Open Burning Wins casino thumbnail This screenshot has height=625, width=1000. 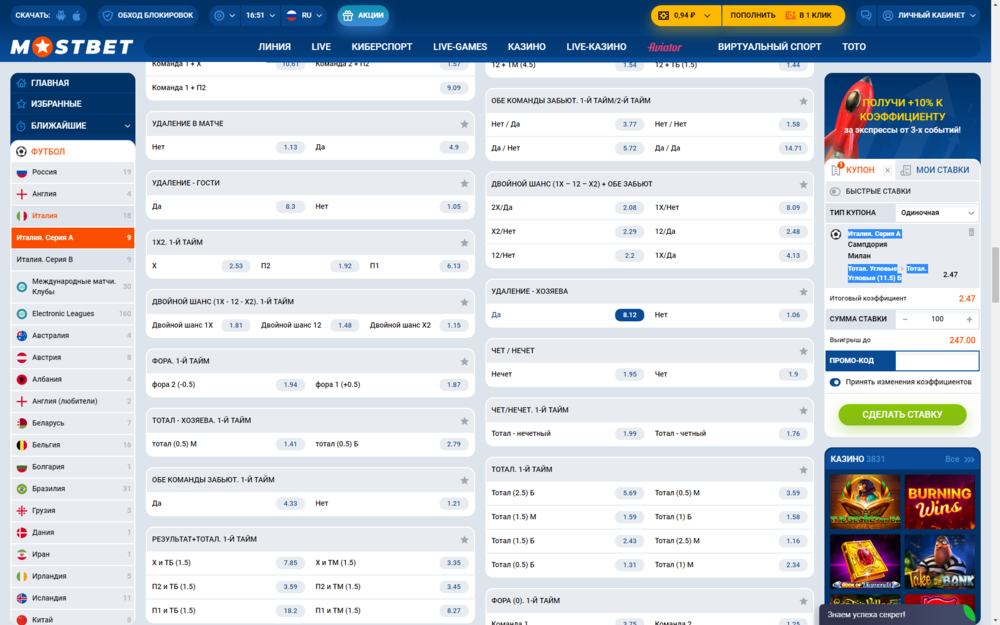pyautogui.click(x=939, y=502)
